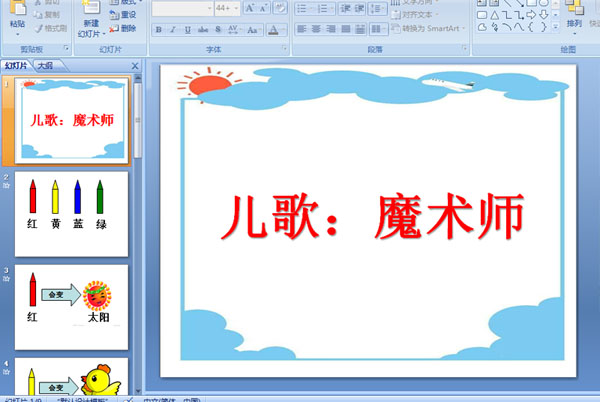Screen dimensions: 600x402
Task: Switch to the Slides (幻灯片) tab
Action: point(16,65)
